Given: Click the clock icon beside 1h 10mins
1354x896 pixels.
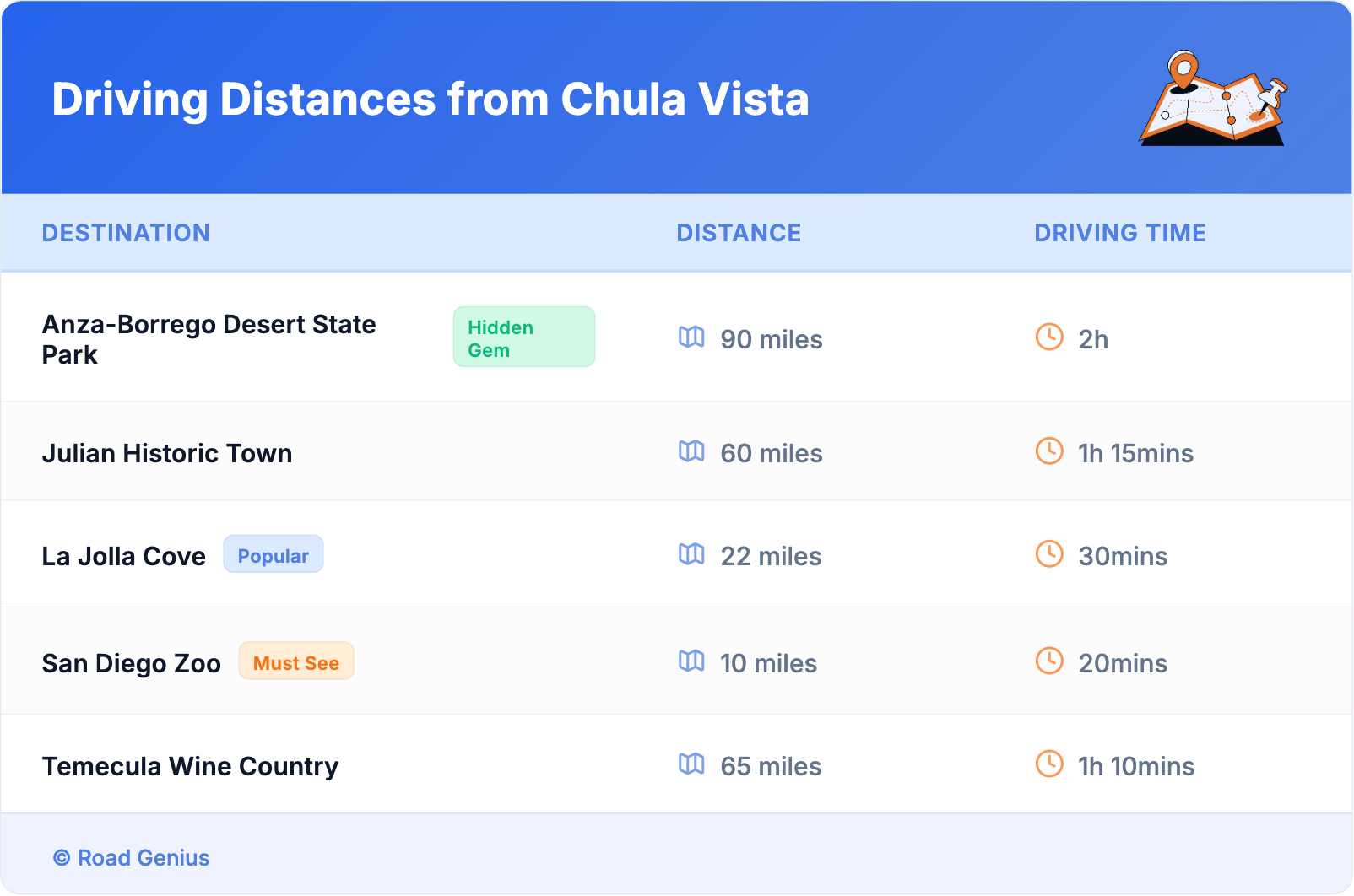Looking at the screenshot, I should (1049, 764).
